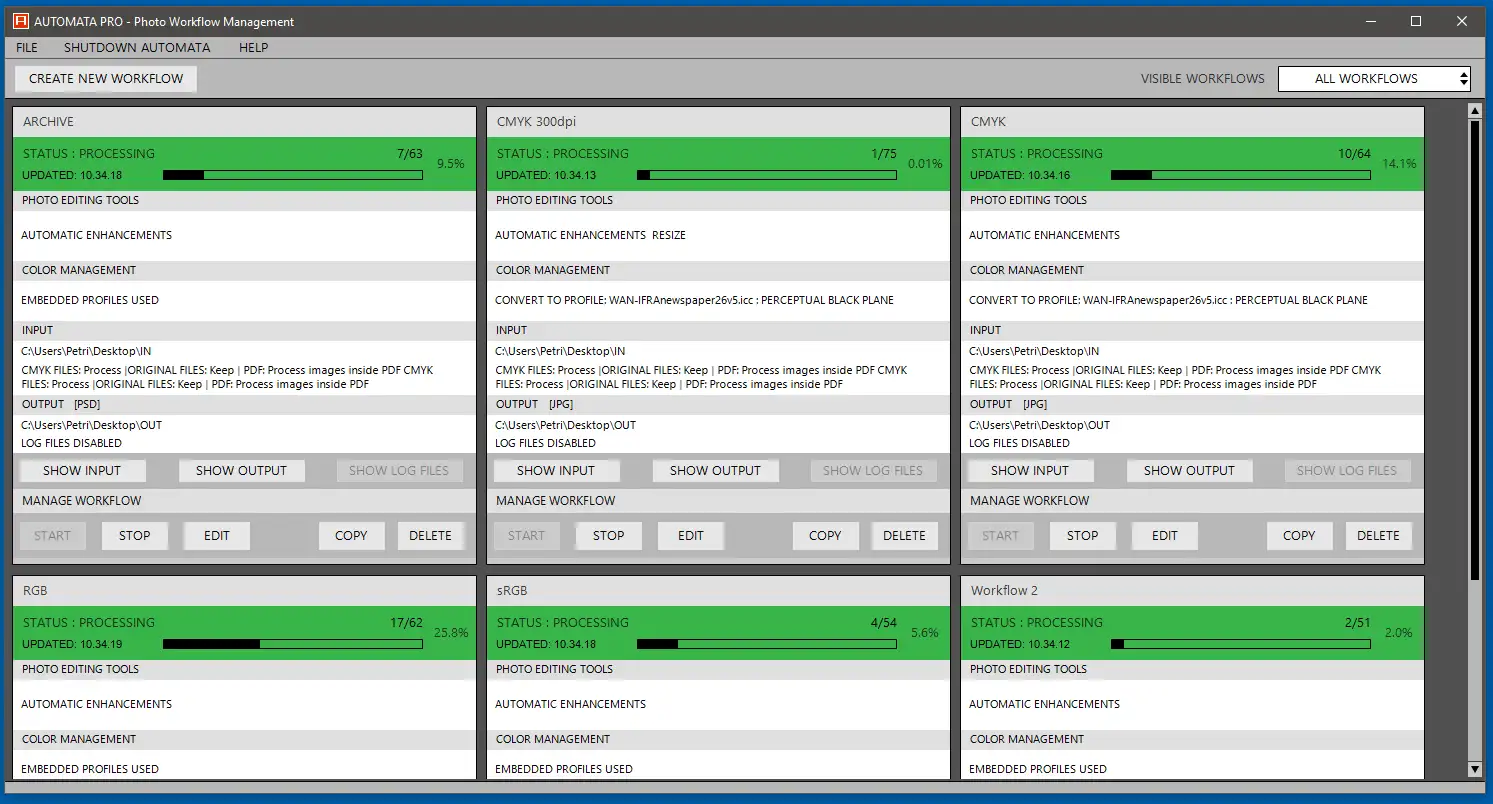The height and width of the screenshot is (804, 1493).
Task: Click SHOW OUTPUT in CMYK workflow
Action: point(1189,471)
